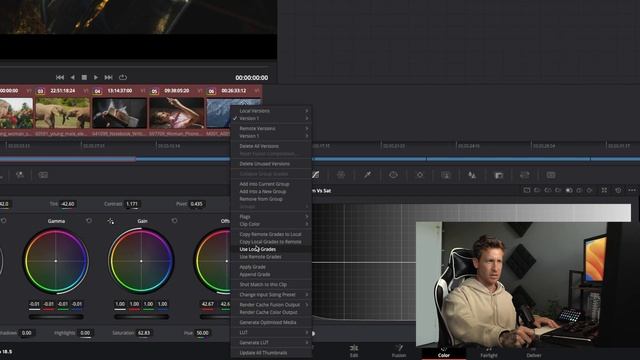Select clip 04 notebook thumbnail
Screen dimensions: 640x360
pyautogui.click(x=120, y=113)
